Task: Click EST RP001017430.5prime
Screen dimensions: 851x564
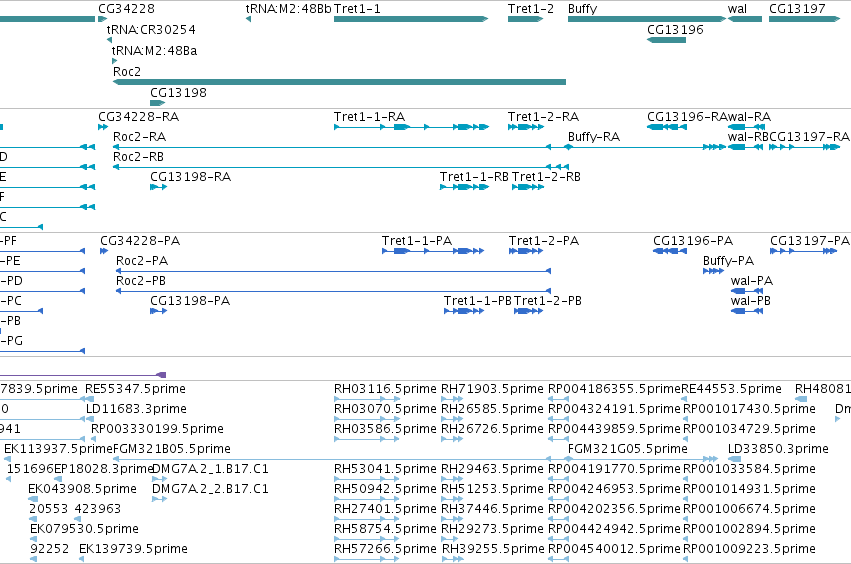Action: (750, 409)
